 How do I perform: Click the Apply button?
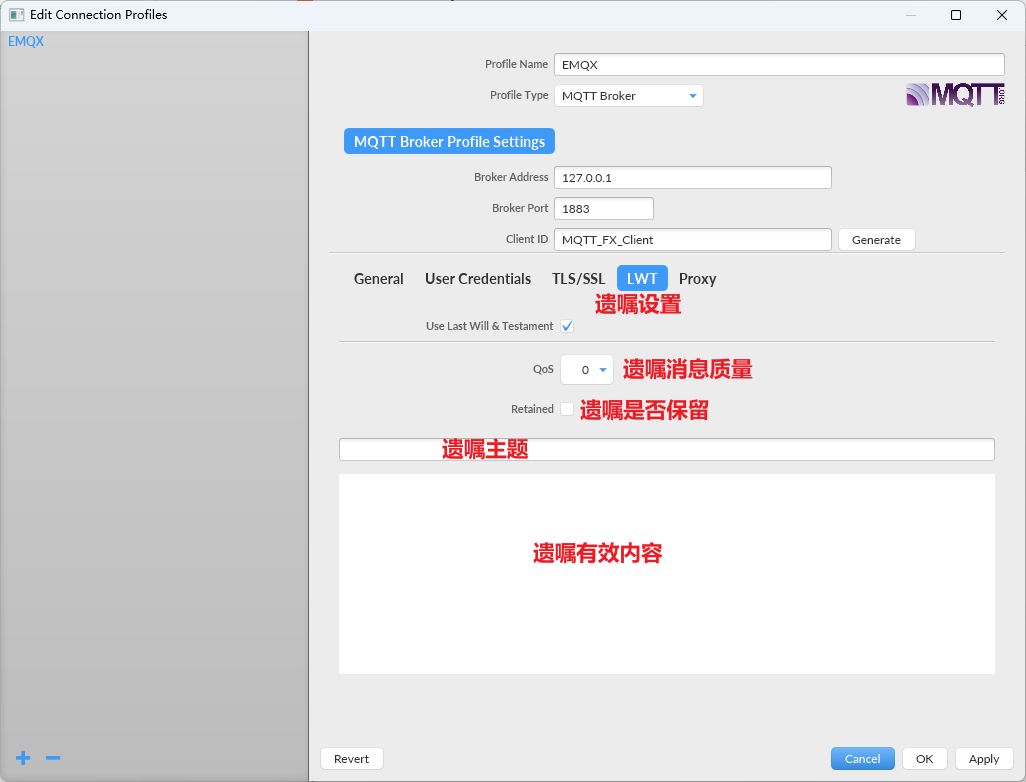(x=983, y=758)
